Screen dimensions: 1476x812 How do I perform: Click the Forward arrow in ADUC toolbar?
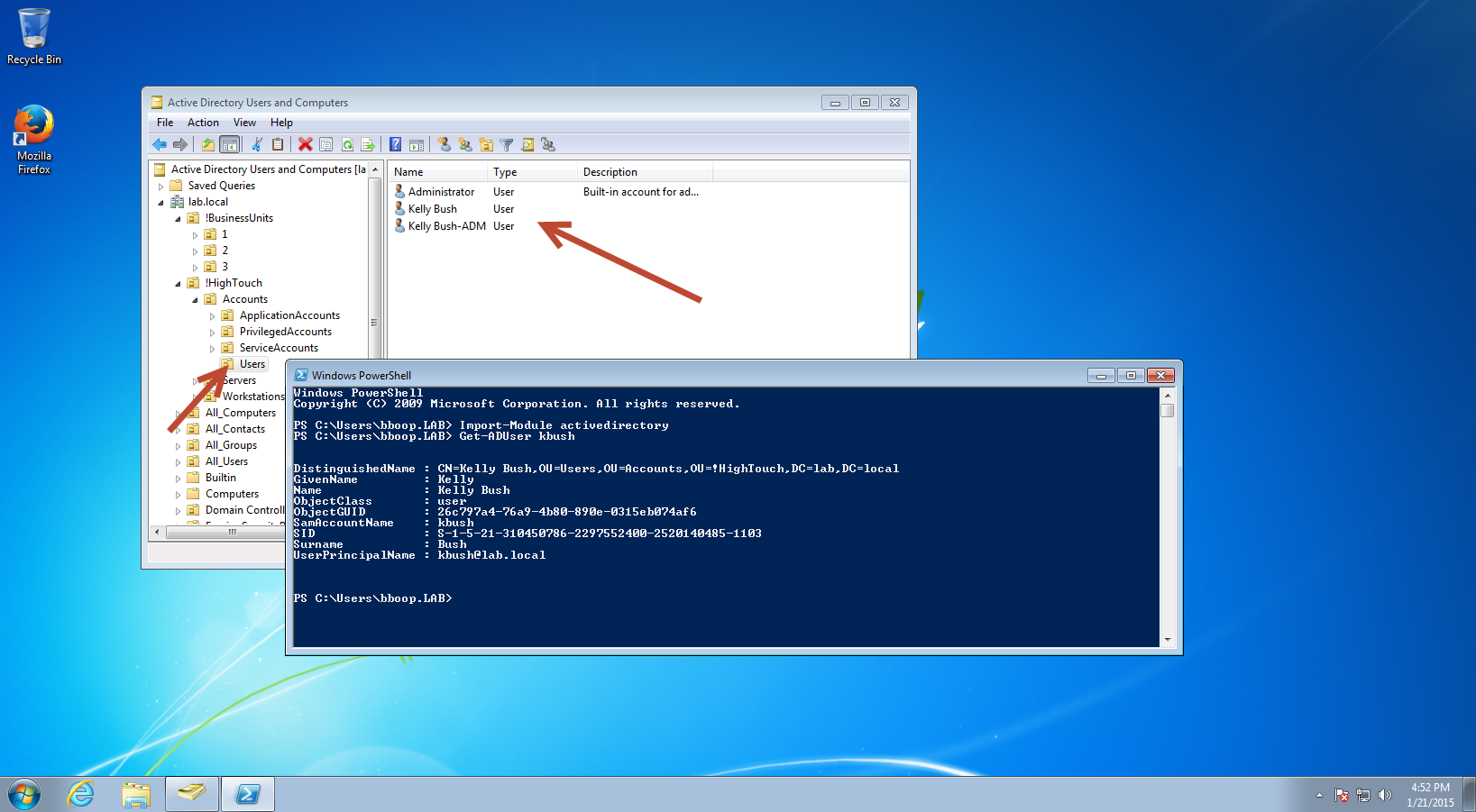click(180, 144)
